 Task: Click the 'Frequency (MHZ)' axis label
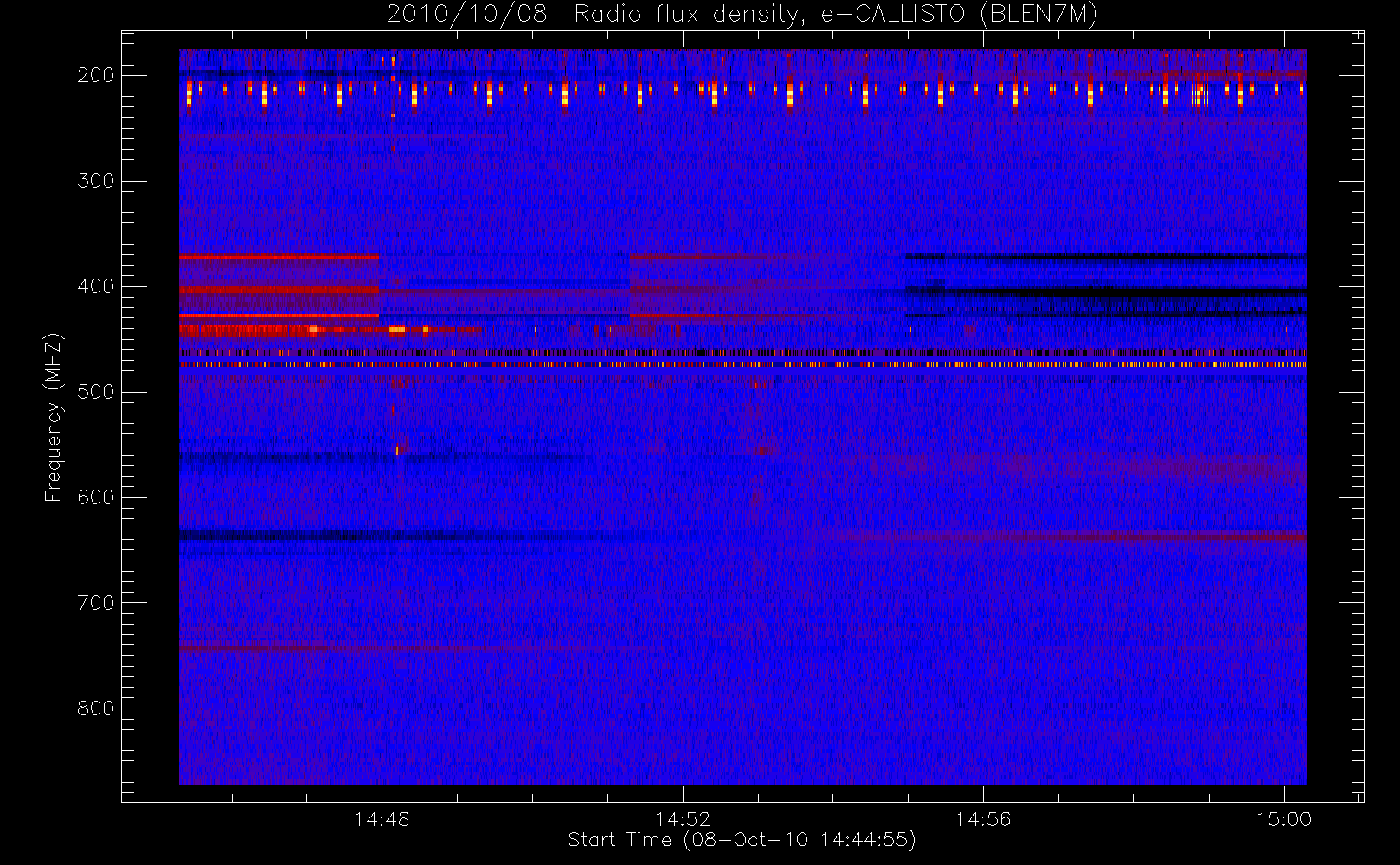tap(54, 417)
